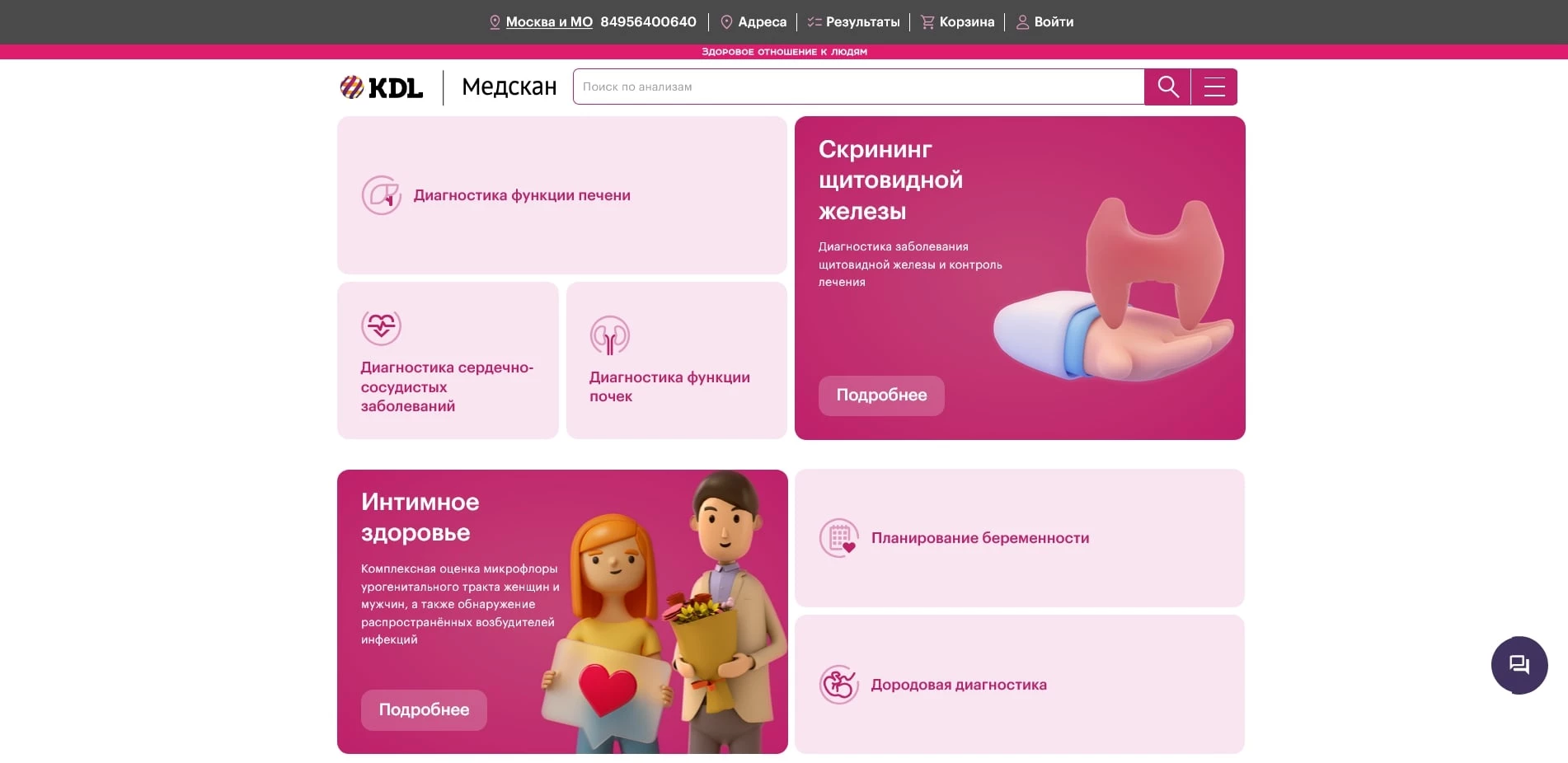Open the chat widget bubble
1568x763 pixels.
[1519, 665]
